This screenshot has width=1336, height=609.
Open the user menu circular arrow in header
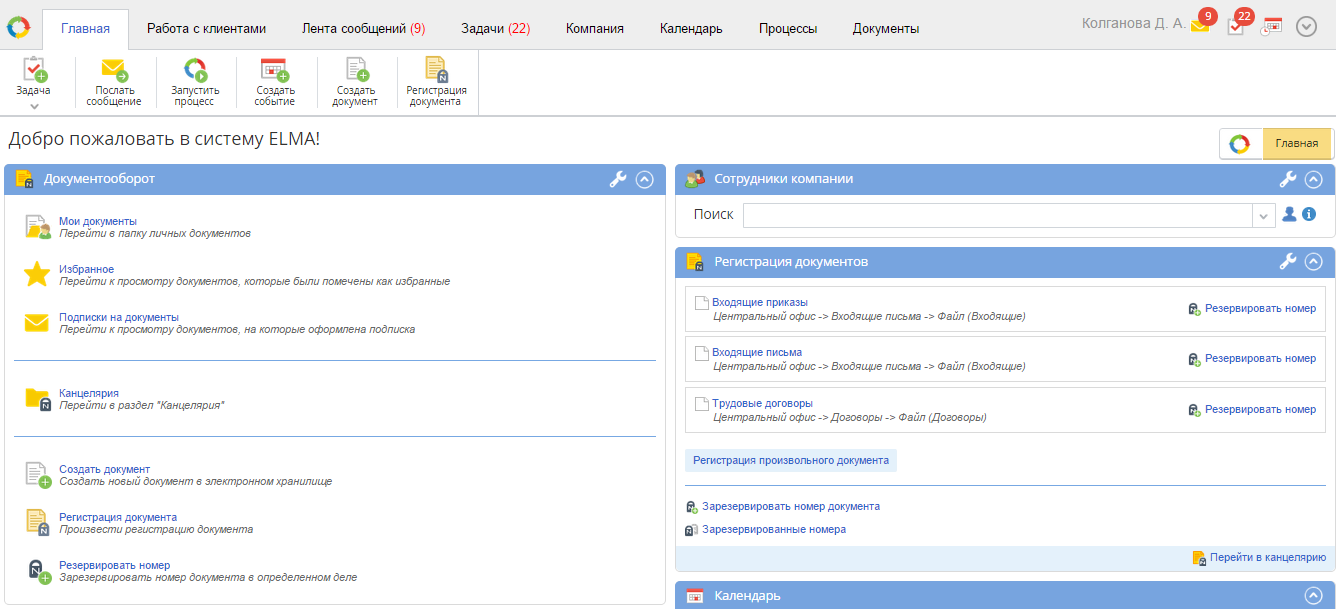(1306, 27)
